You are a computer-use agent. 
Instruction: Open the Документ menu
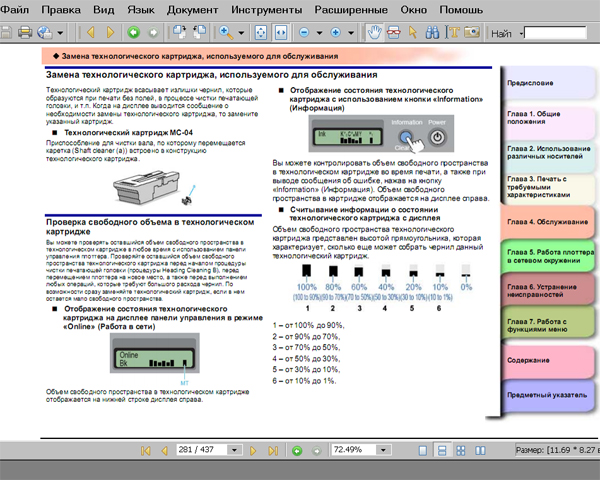(x=192, y=10)
